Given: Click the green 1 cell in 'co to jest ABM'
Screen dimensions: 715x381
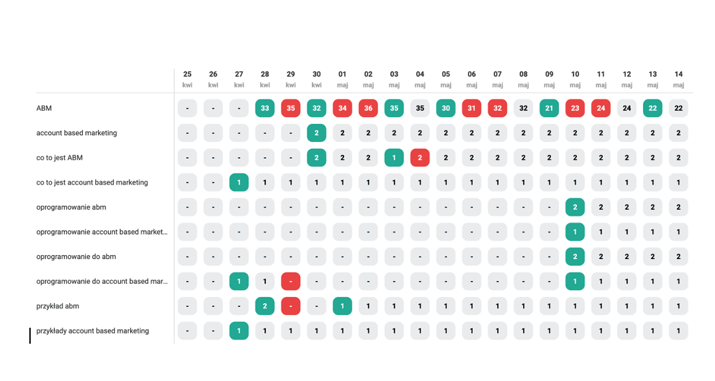Looking at the screenshot, I should [394, 158].
